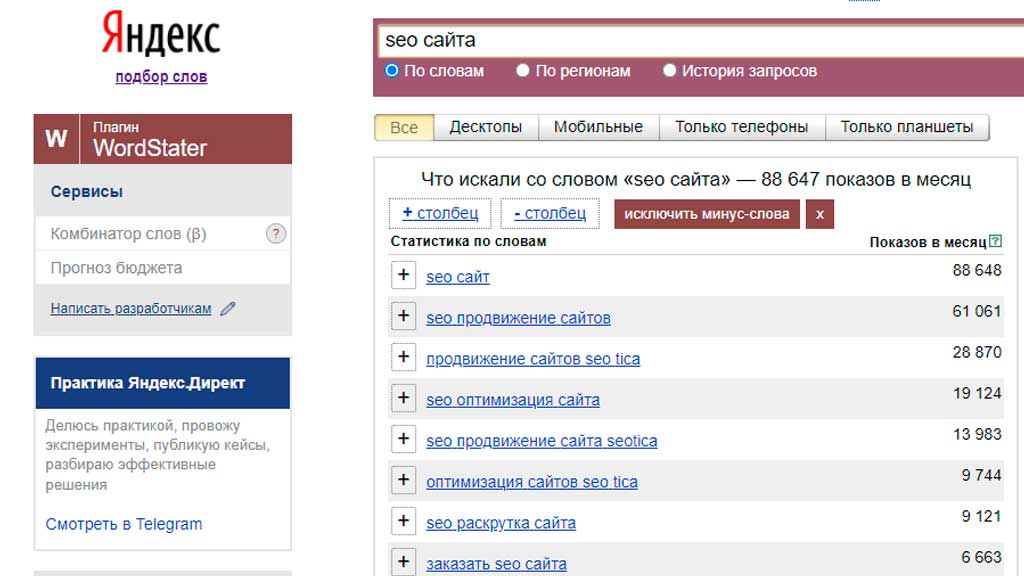Click the + столбец button

point(442,213)
